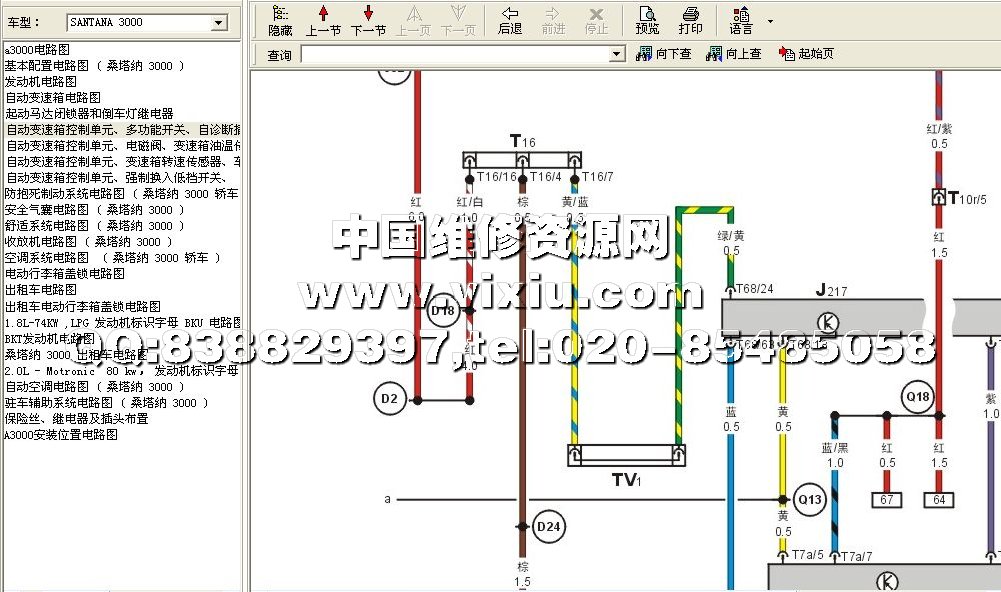Jump to next section using 下一节

(368, 19)
